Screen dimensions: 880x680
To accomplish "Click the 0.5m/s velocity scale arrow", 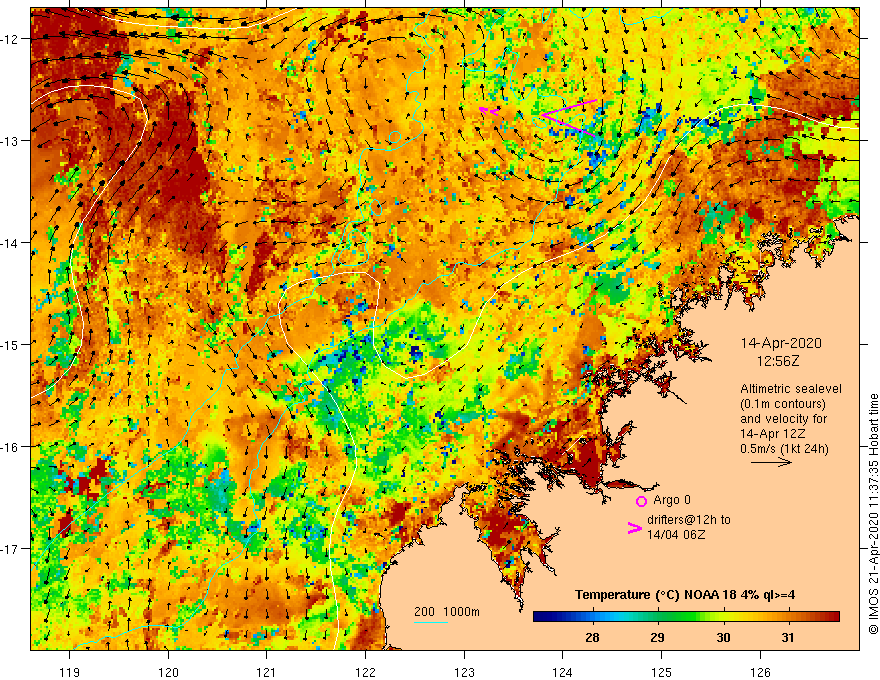I will tap(771, 462).
